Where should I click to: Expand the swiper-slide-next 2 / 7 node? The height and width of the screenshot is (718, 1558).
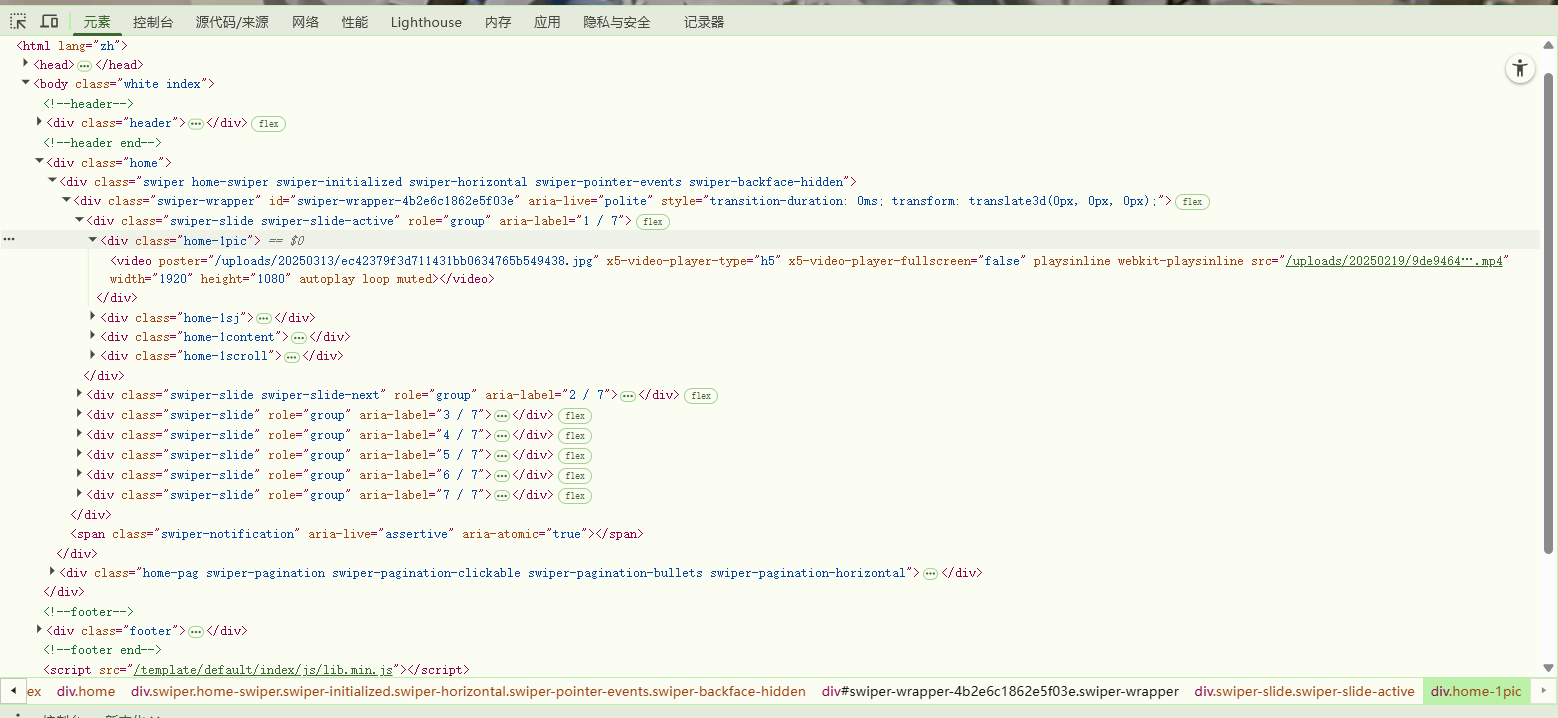pos(79,394)
